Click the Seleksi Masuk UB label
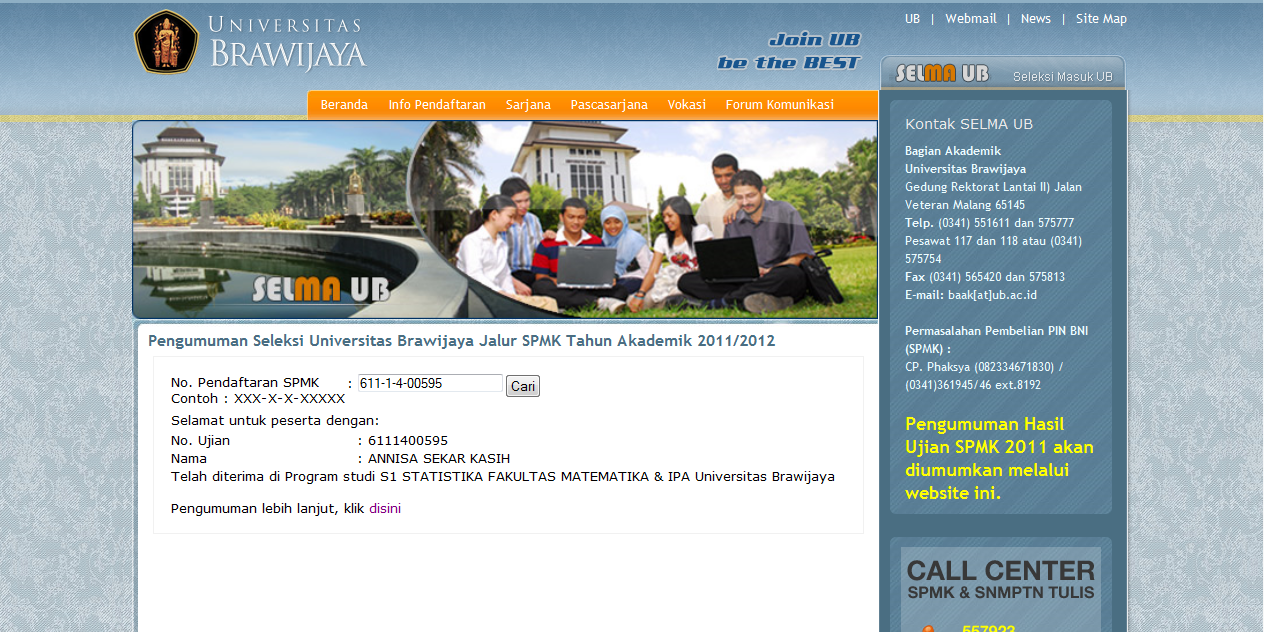 pos(1062,77)
